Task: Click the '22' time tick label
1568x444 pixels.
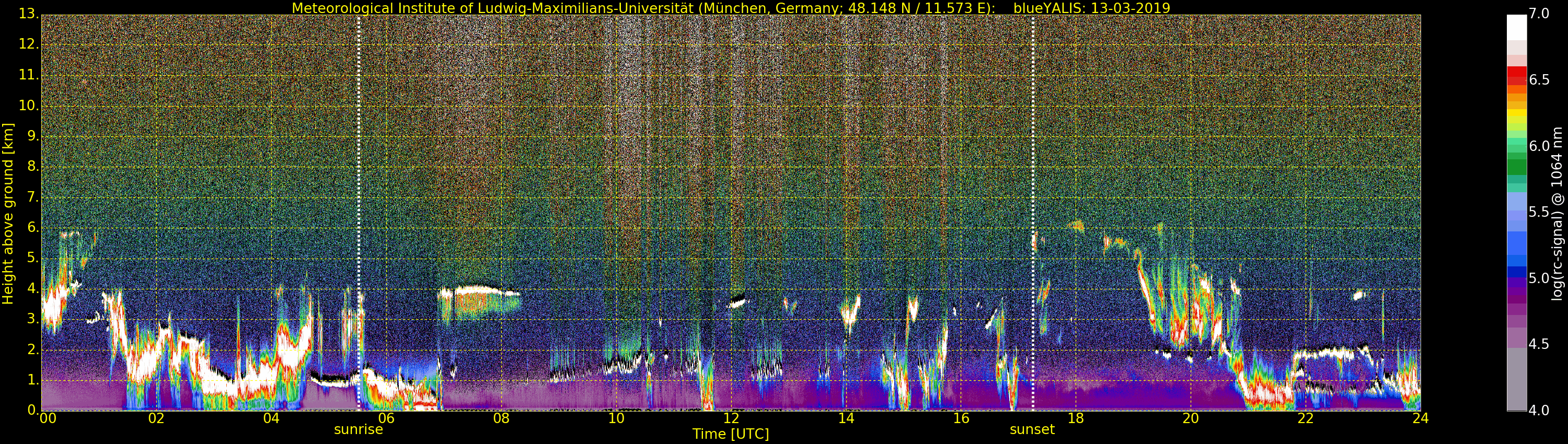Action: [x=1306, y=418]
